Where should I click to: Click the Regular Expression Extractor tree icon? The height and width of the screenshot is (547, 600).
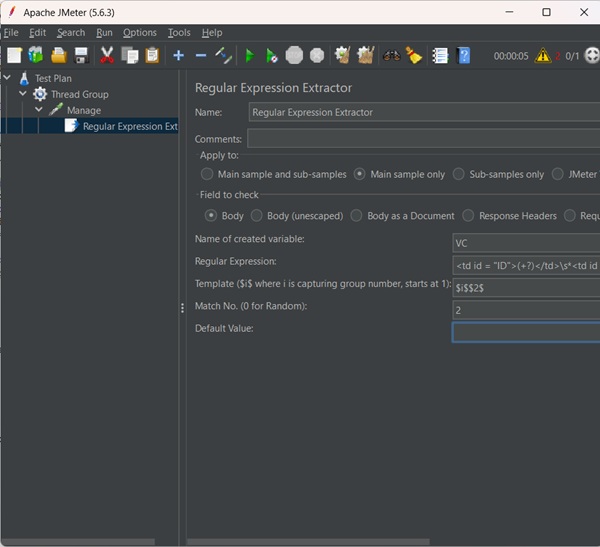click(72, 126)
